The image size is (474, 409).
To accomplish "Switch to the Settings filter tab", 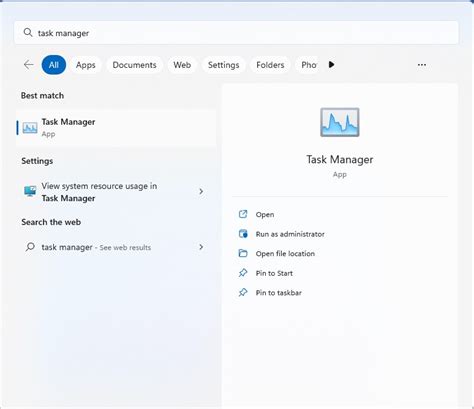I will [x=223, y=65].
